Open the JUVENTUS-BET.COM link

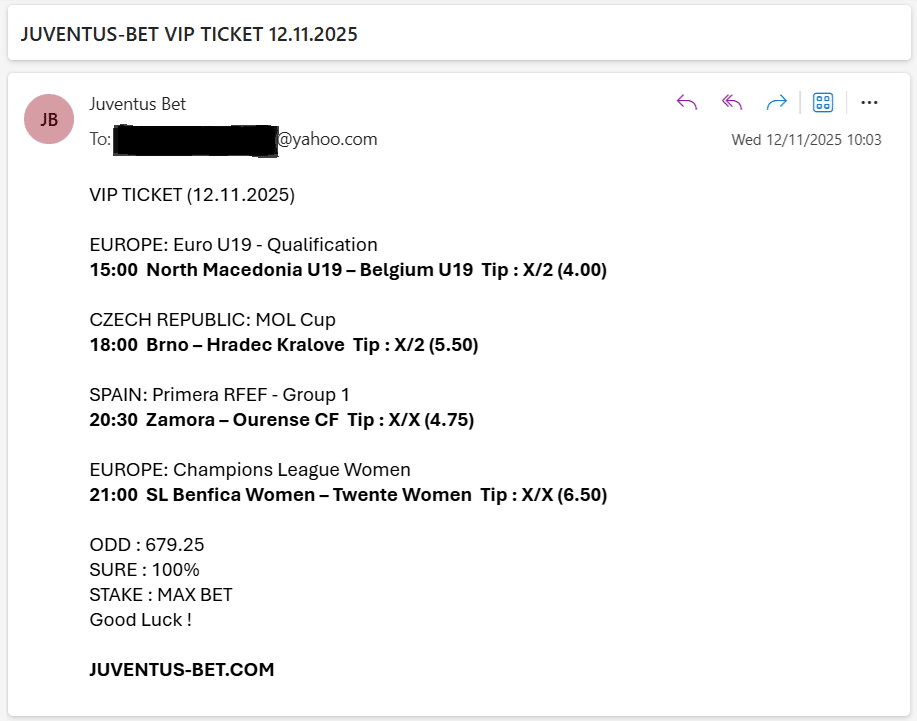click(x=181, y=669)
